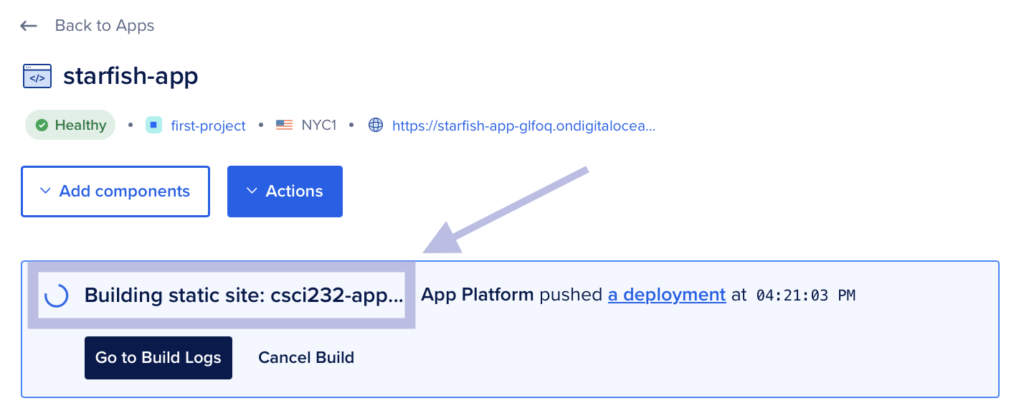Image resolution: width=1024 pixels, height=416 pixels.
Task: Click the globe icon beside the URL
Action: coord(376,126)
